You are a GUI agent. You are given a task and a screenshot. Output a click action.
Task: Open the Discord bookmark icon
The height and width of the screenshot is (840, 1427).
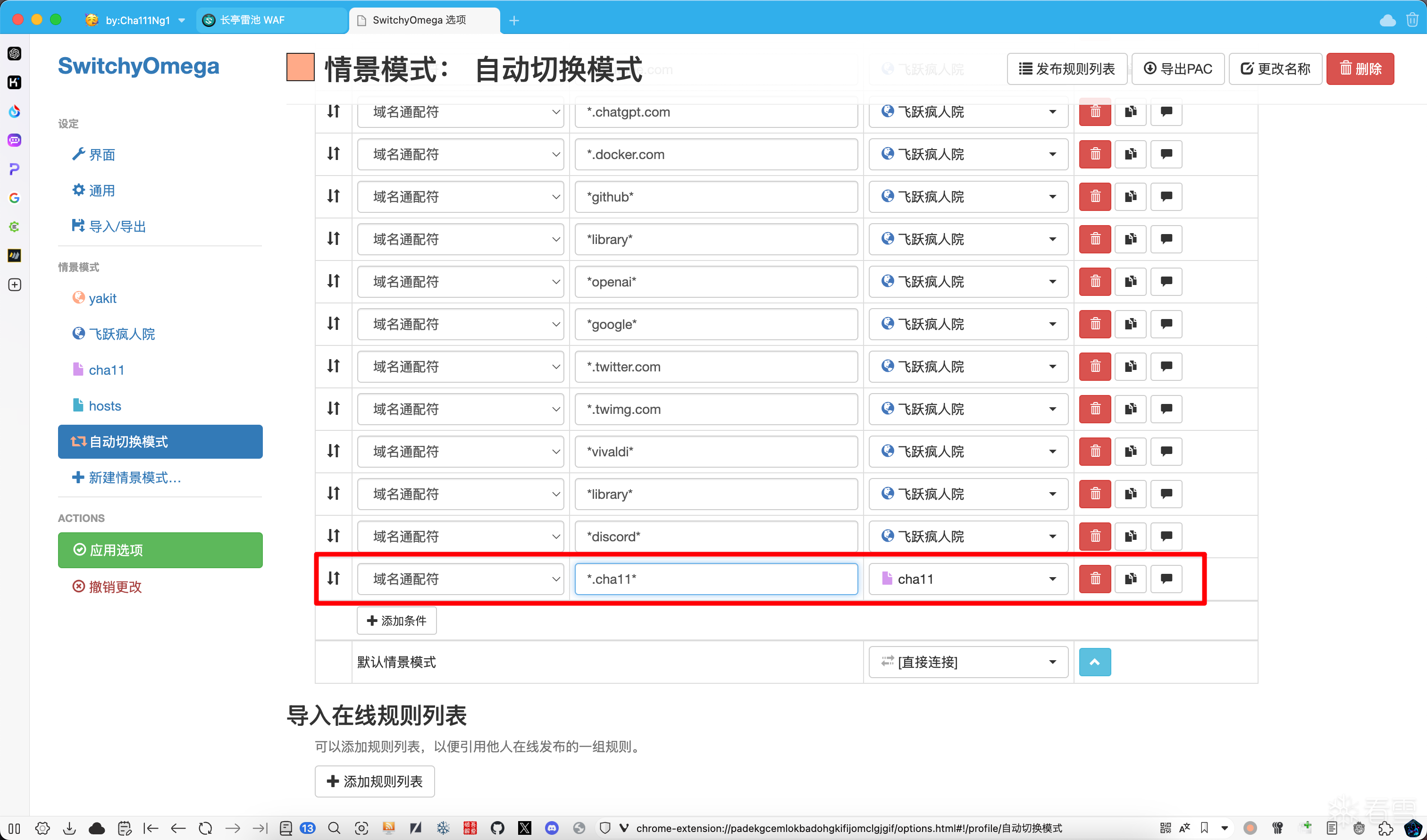tap(552, 828)
